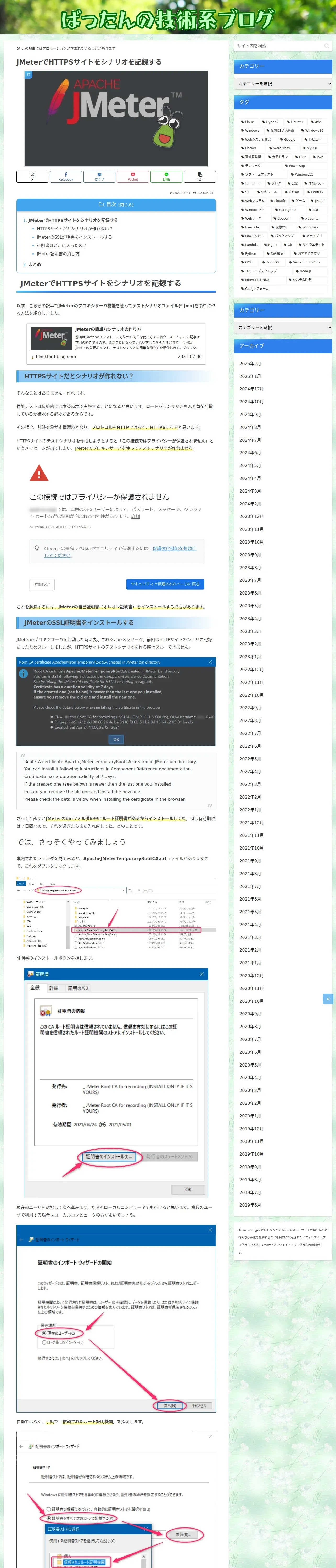Open lower カテゴリーを選択 dropdown above the archive
This screenshot has height=1568, width=336.
283,327
